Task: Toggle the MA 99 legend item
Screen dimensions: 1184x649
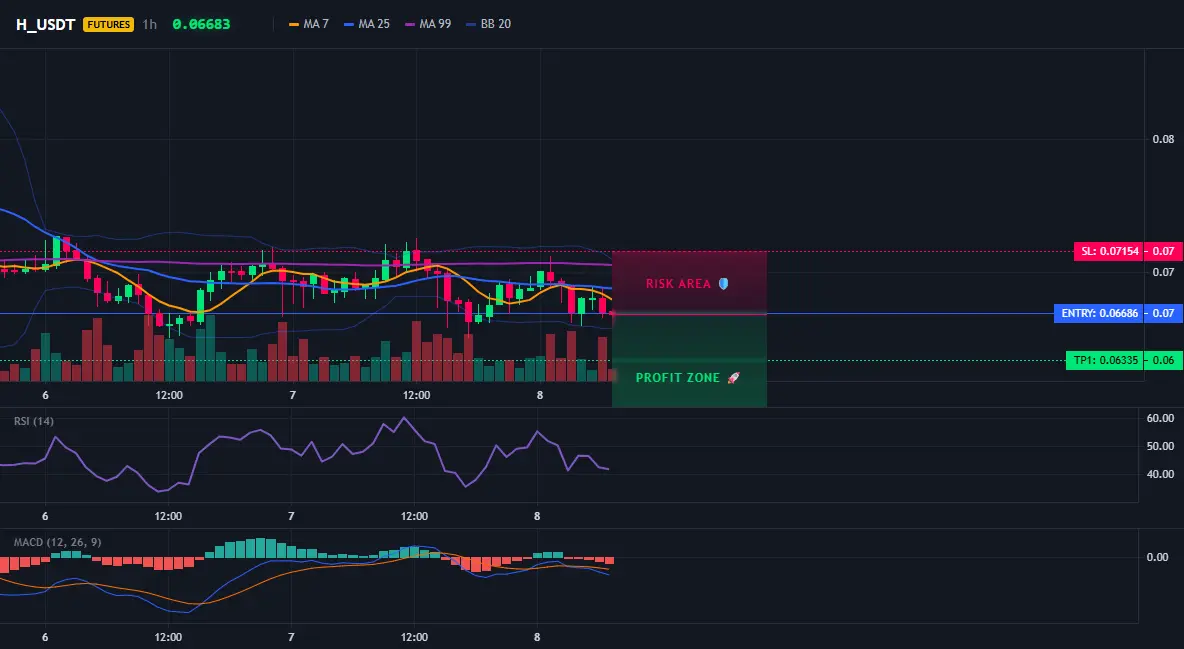Action: (428, 24)
